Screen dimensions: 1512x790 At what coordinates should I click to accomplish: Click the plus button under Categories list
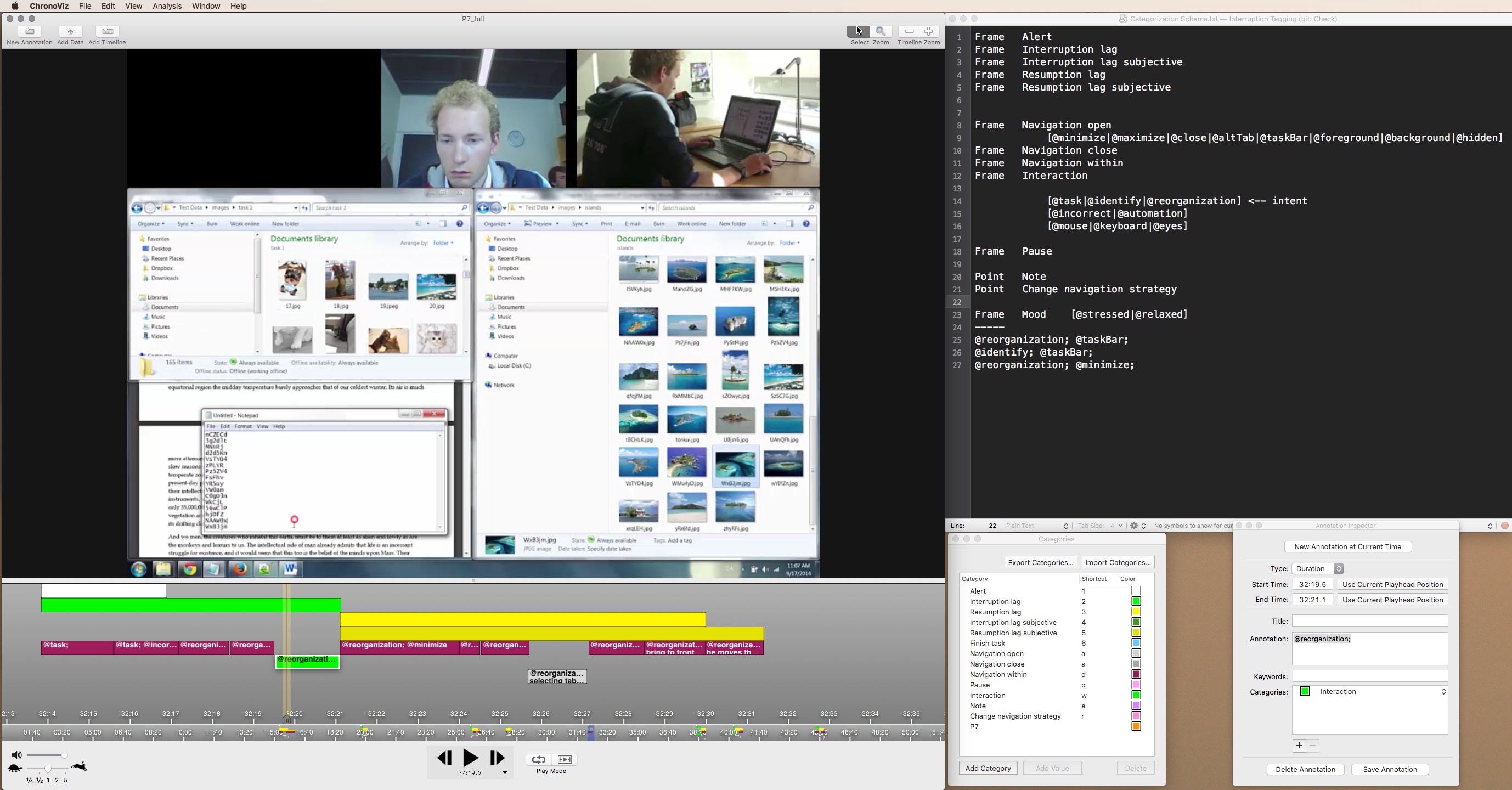pos(1299,746)
